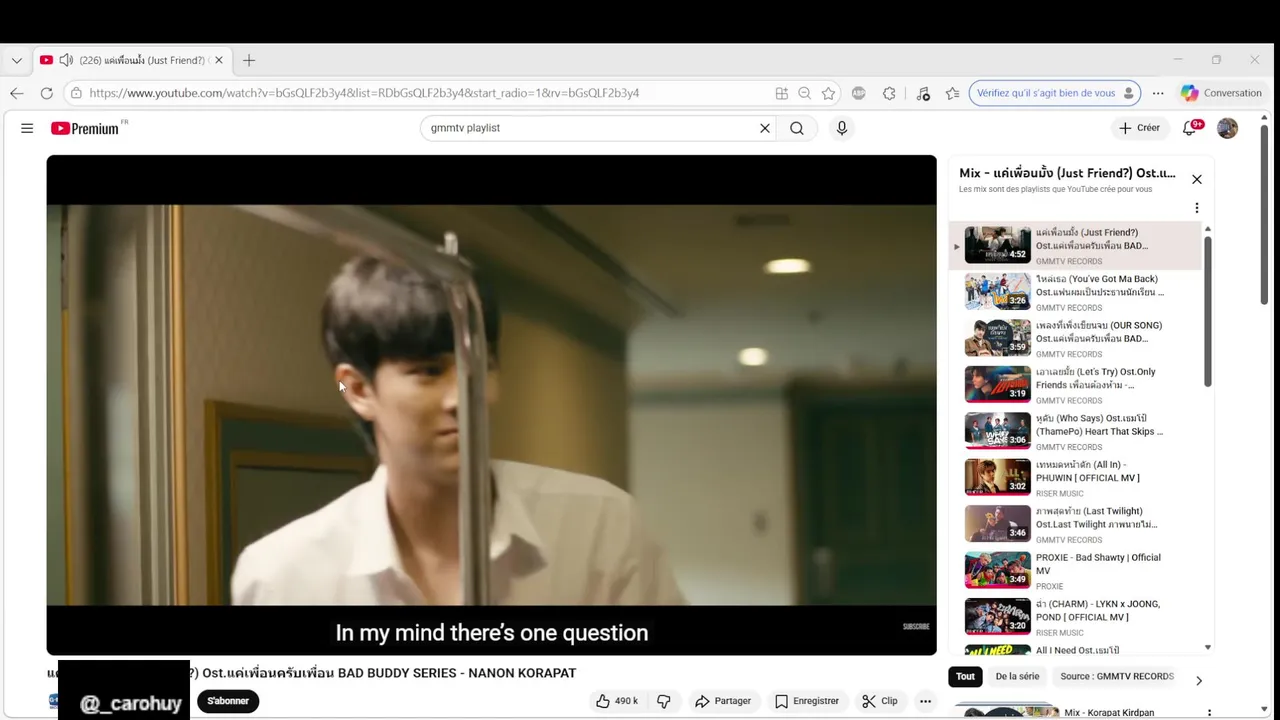Run search with magnifier button
Image resolution: width=1280 pixels, height=720 pixels.
point(797,128)
